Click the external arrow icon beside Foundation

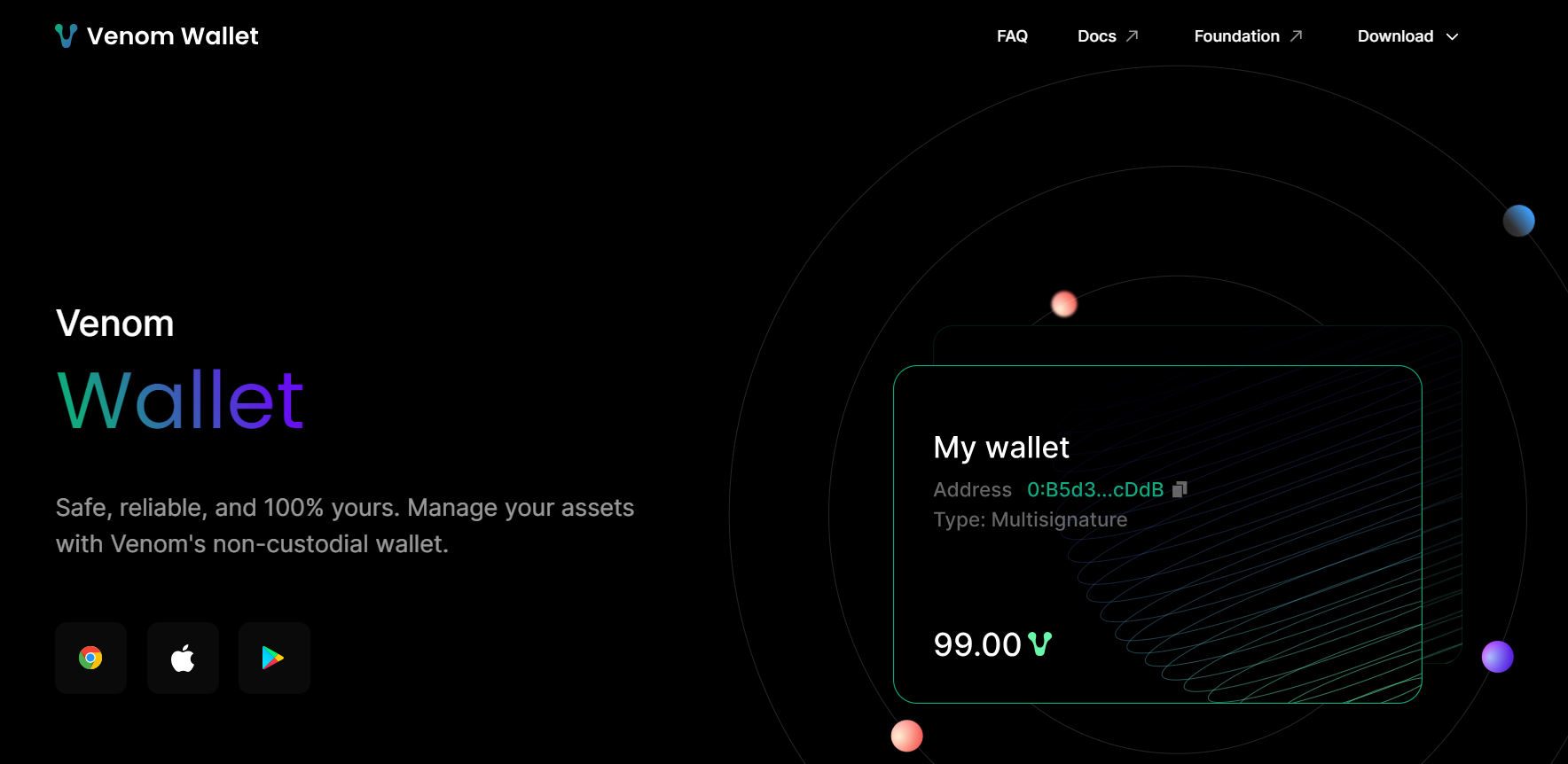coord(1296,36)
